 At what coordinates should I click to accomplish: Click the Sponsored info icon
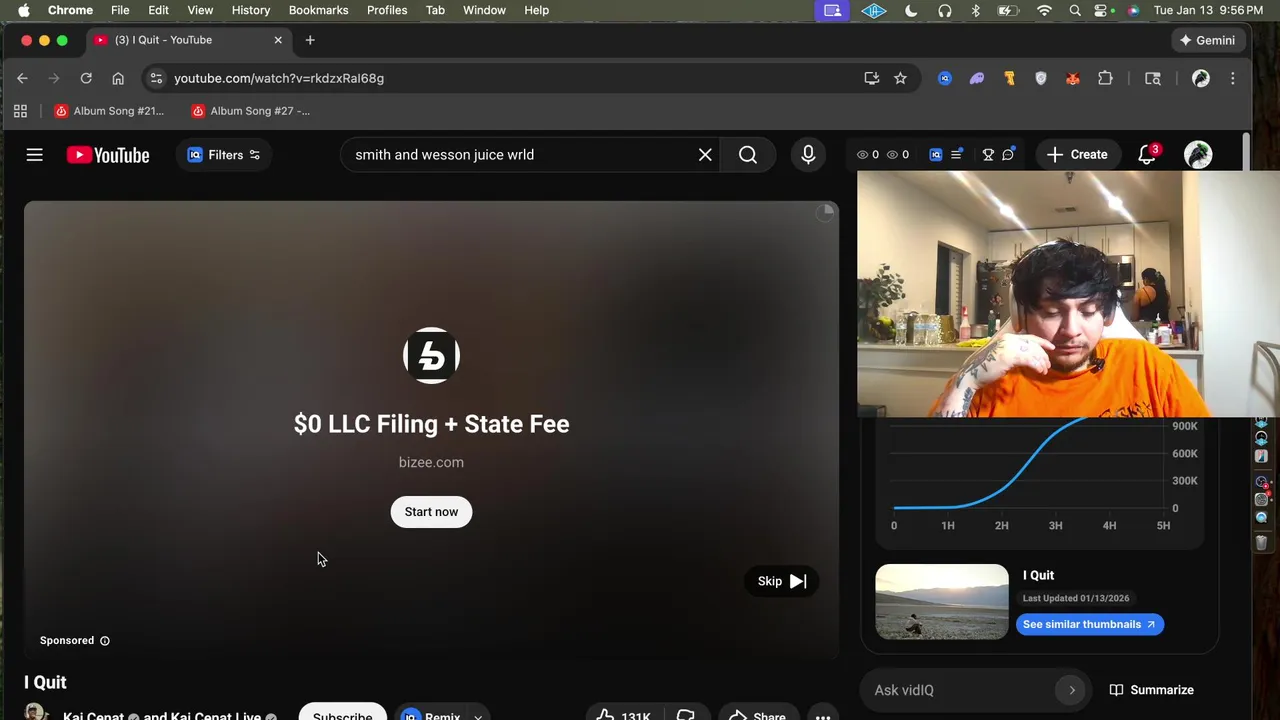coord(105,641)
